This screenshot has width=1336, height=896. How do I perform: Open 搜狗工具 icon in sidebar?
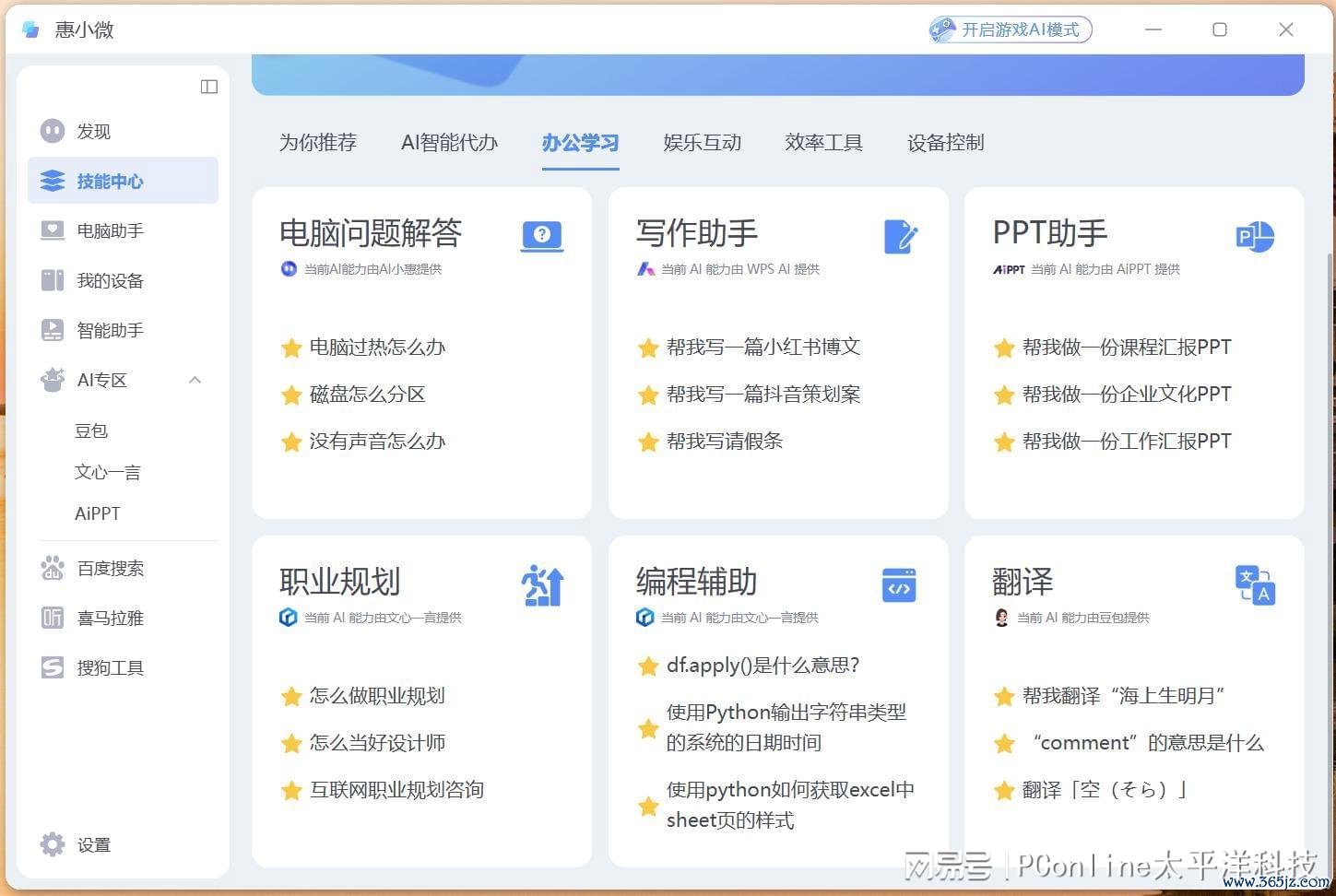[x=53, y=667]
